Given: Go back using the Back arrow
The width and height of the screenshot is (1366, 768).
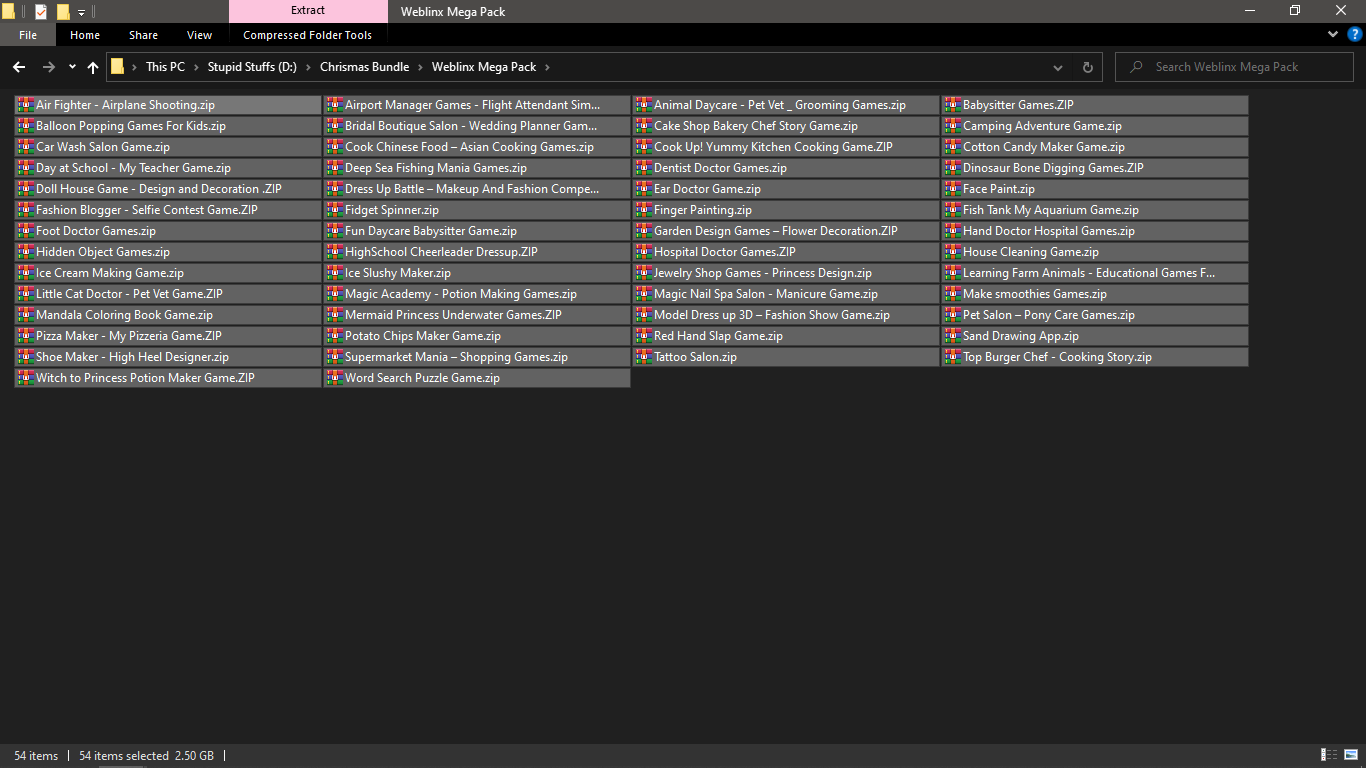Looking at the screenshot, I should coord(19,67).
